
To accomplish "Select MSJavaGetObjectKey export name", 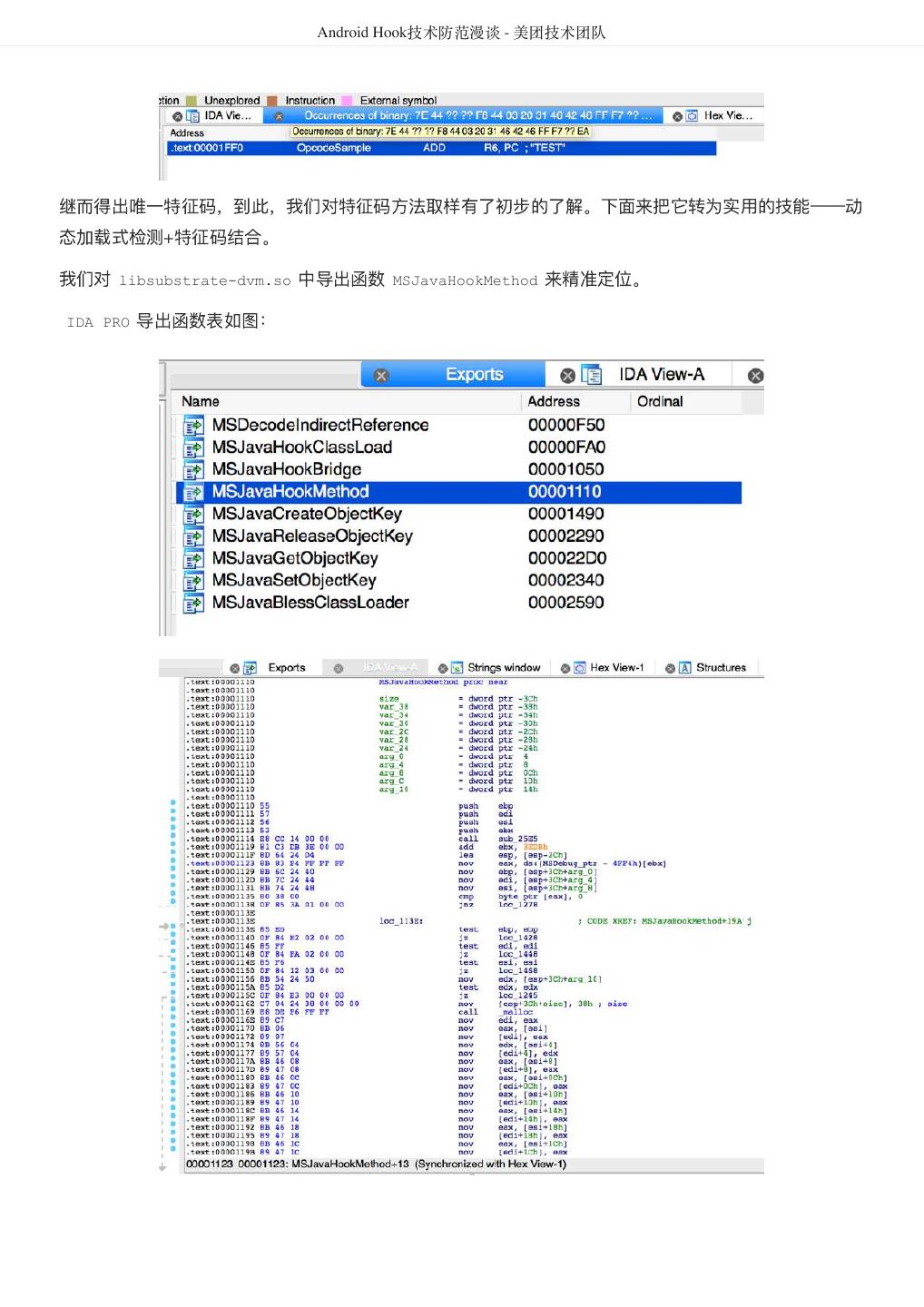I will coord(295,558).
